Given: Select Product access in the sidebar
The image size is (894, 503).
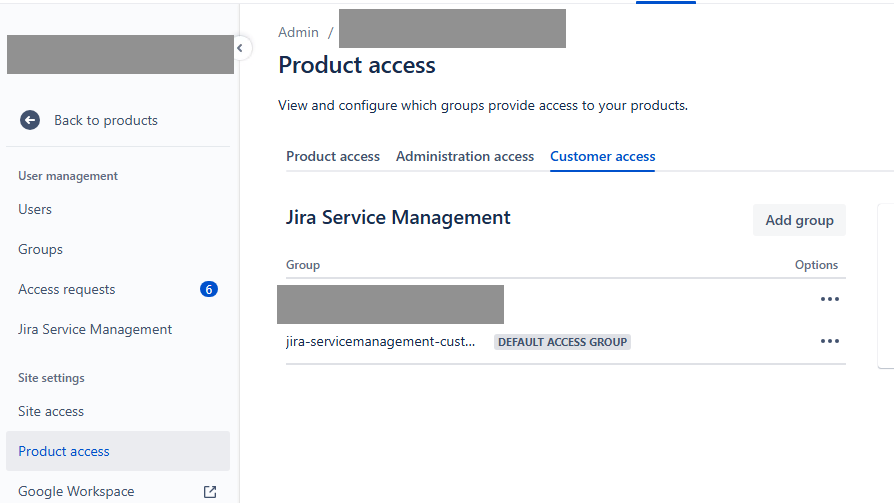Looking at the screenshot, I should tap(118, 451).
